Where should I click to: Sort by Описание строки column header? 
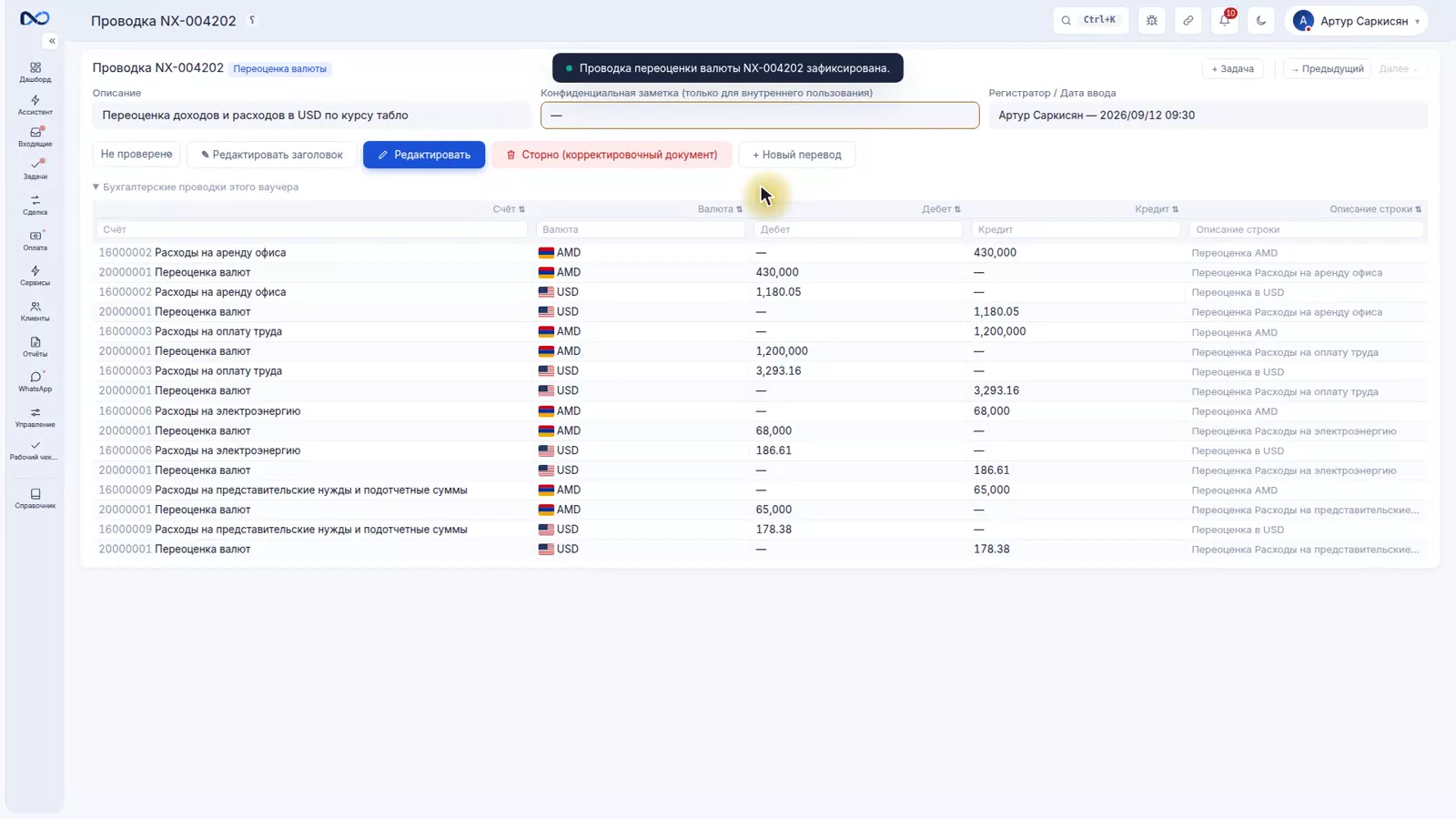[x=1375, y=209]
